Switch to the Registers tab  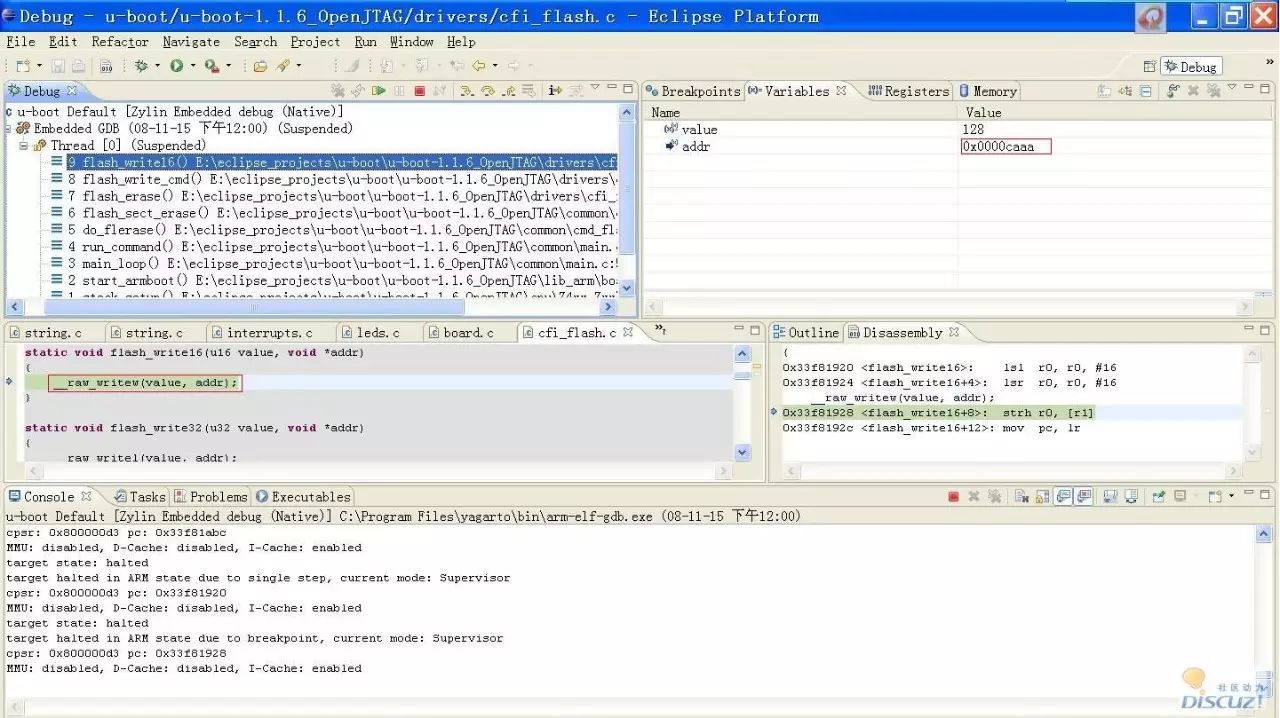pyautogui.click(x=908, y=91)
